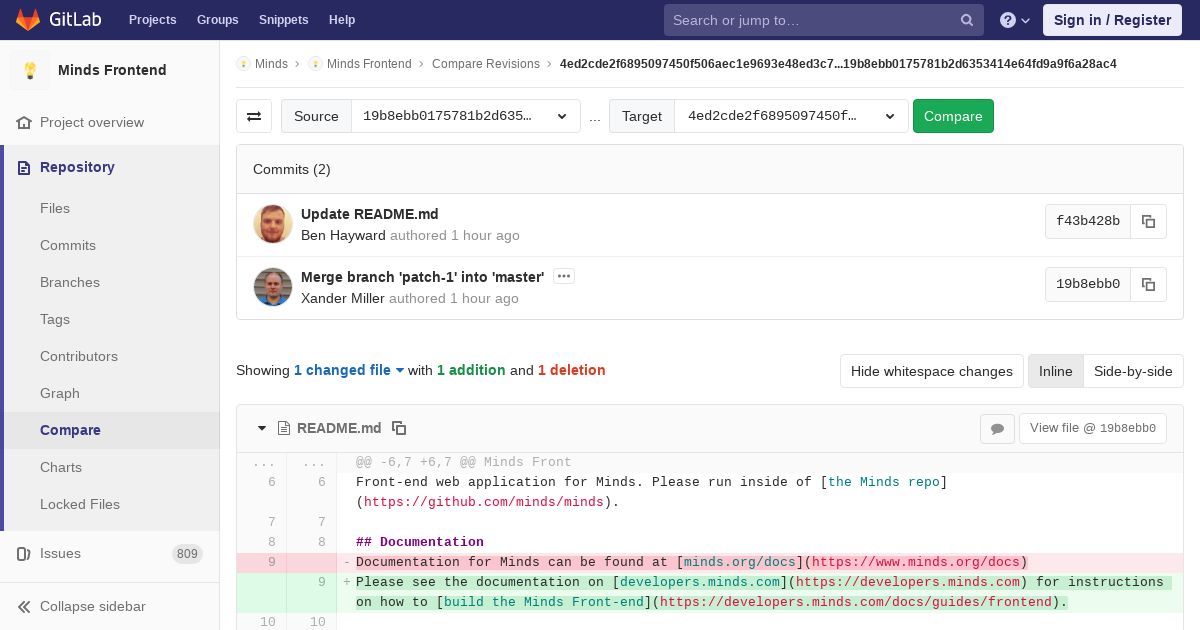The image size is (1200, 630).
Task: Click Issues count badge 809
Action: click(187, 554)
